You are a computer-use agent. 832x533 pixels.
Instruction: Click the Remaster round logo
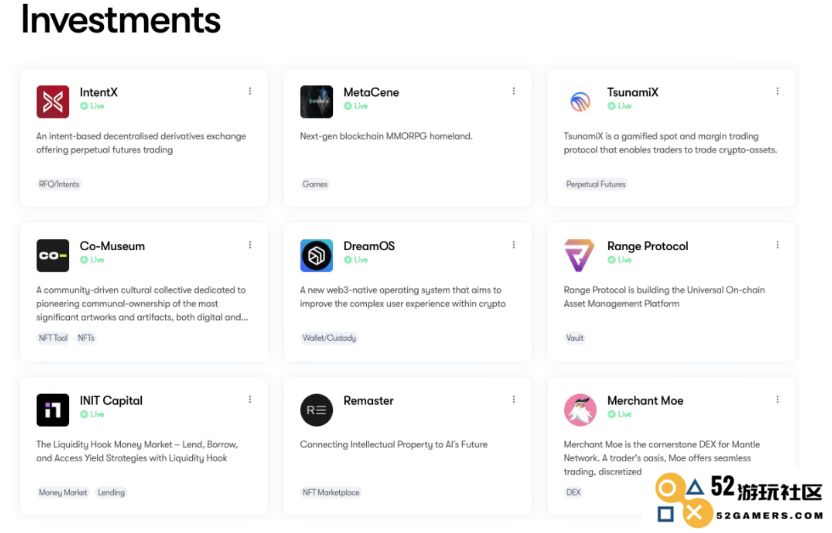pos(316,410)
